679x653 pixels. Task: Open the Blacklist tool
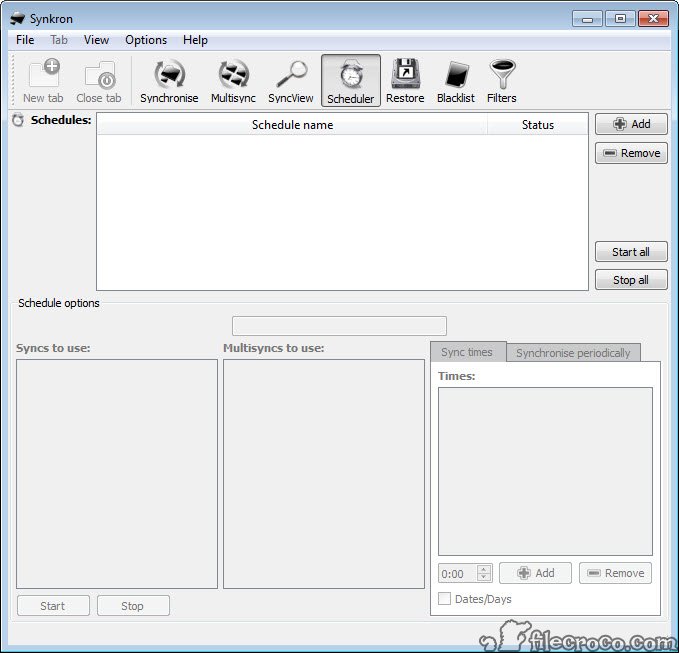pos(456,81)
